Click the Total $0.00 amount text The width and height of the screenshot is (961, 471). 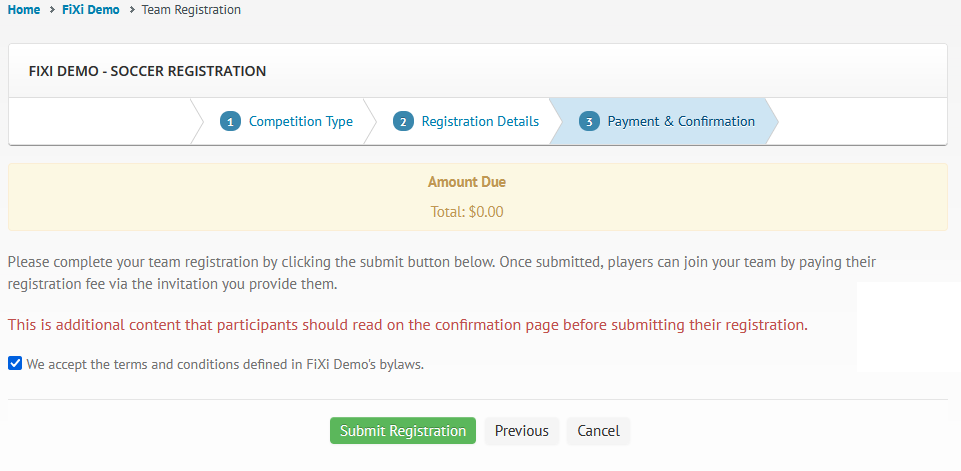point(467,212)
